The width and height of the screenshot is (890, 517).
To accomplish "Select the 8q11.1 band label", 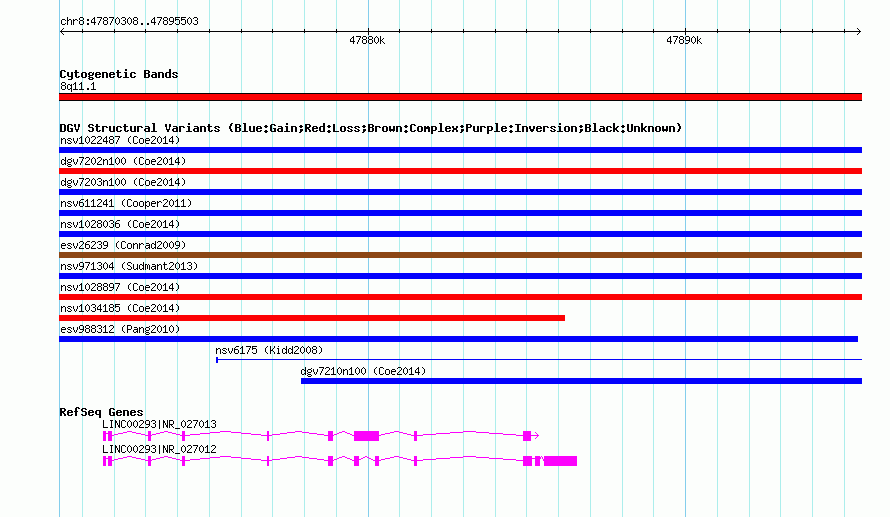I will point(78,86).
